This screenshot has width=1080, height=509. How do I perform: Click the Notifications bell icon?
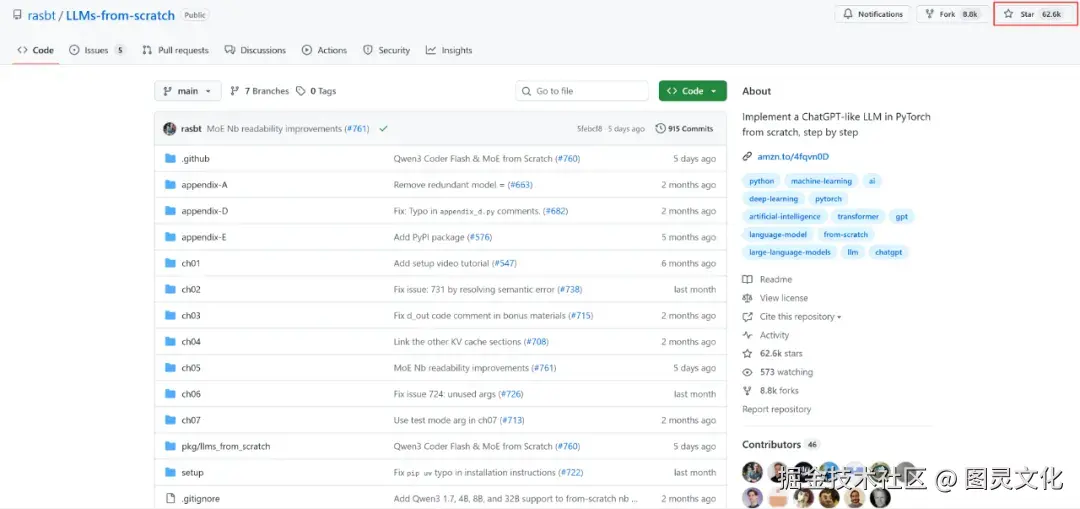point(848,14)
